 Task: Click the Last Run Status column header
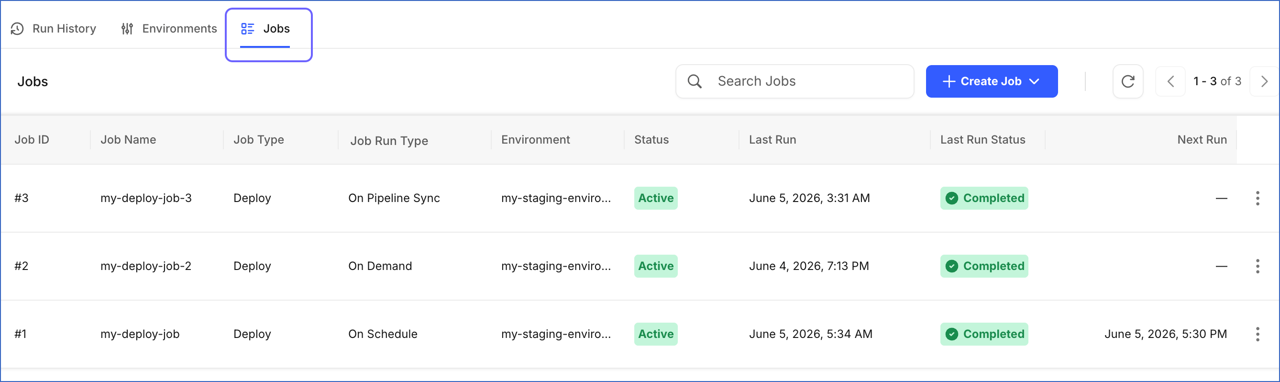(x=982, y=140)
